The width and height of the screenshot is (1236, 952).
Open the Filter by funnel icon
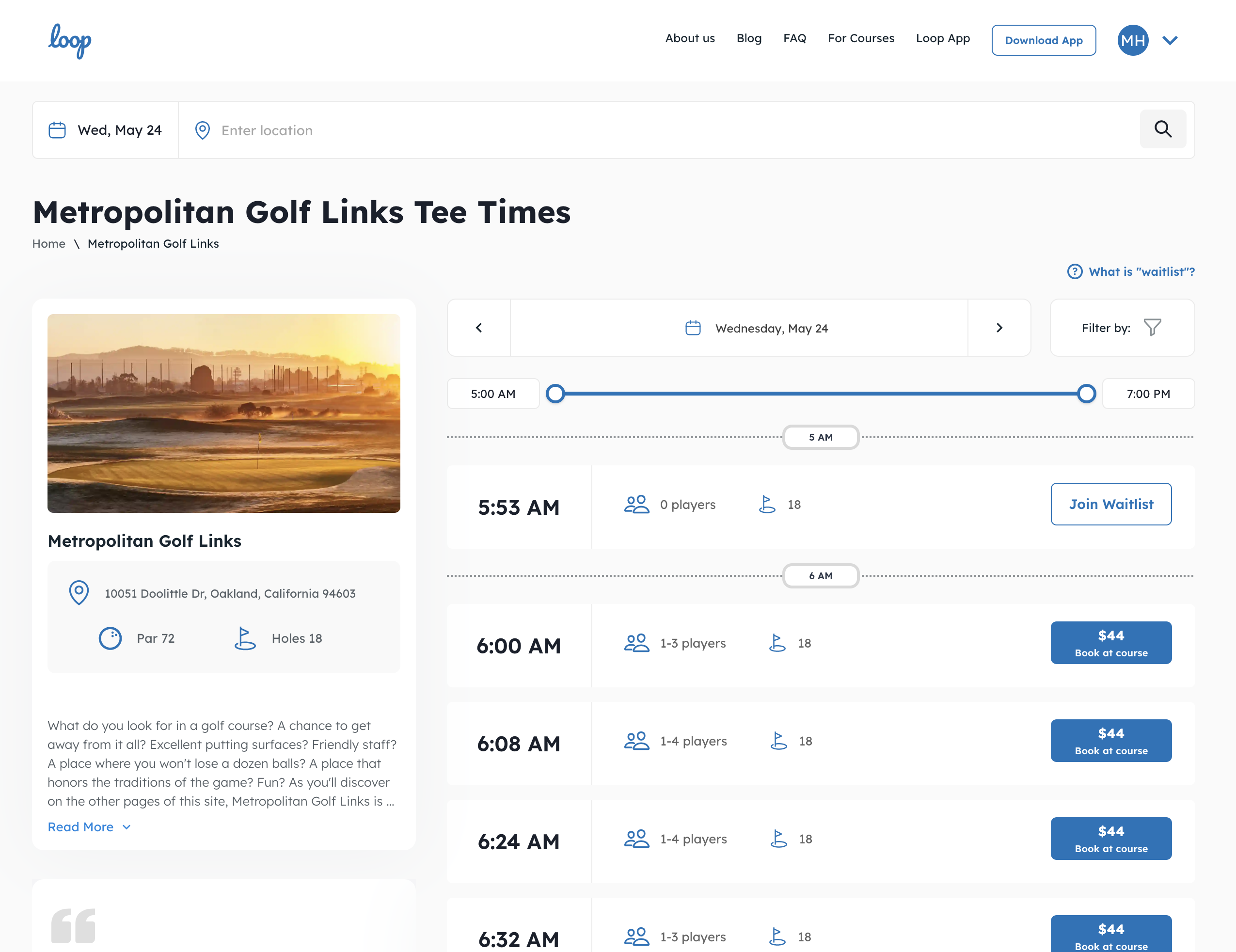[x=1153, y=327]
